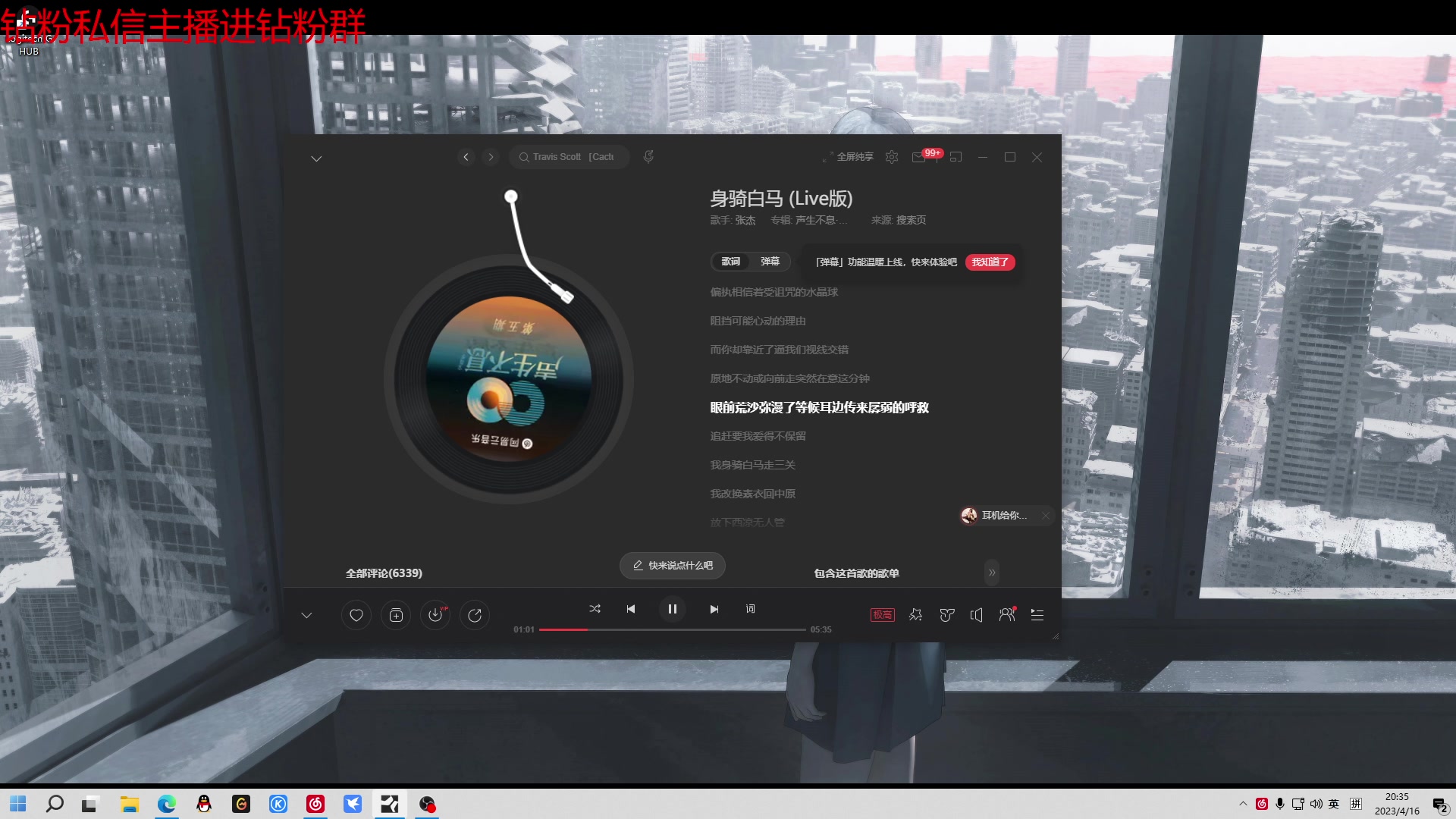Share the current song
The width and height of the screenshot is (1456, 819).
click(475, 616)
